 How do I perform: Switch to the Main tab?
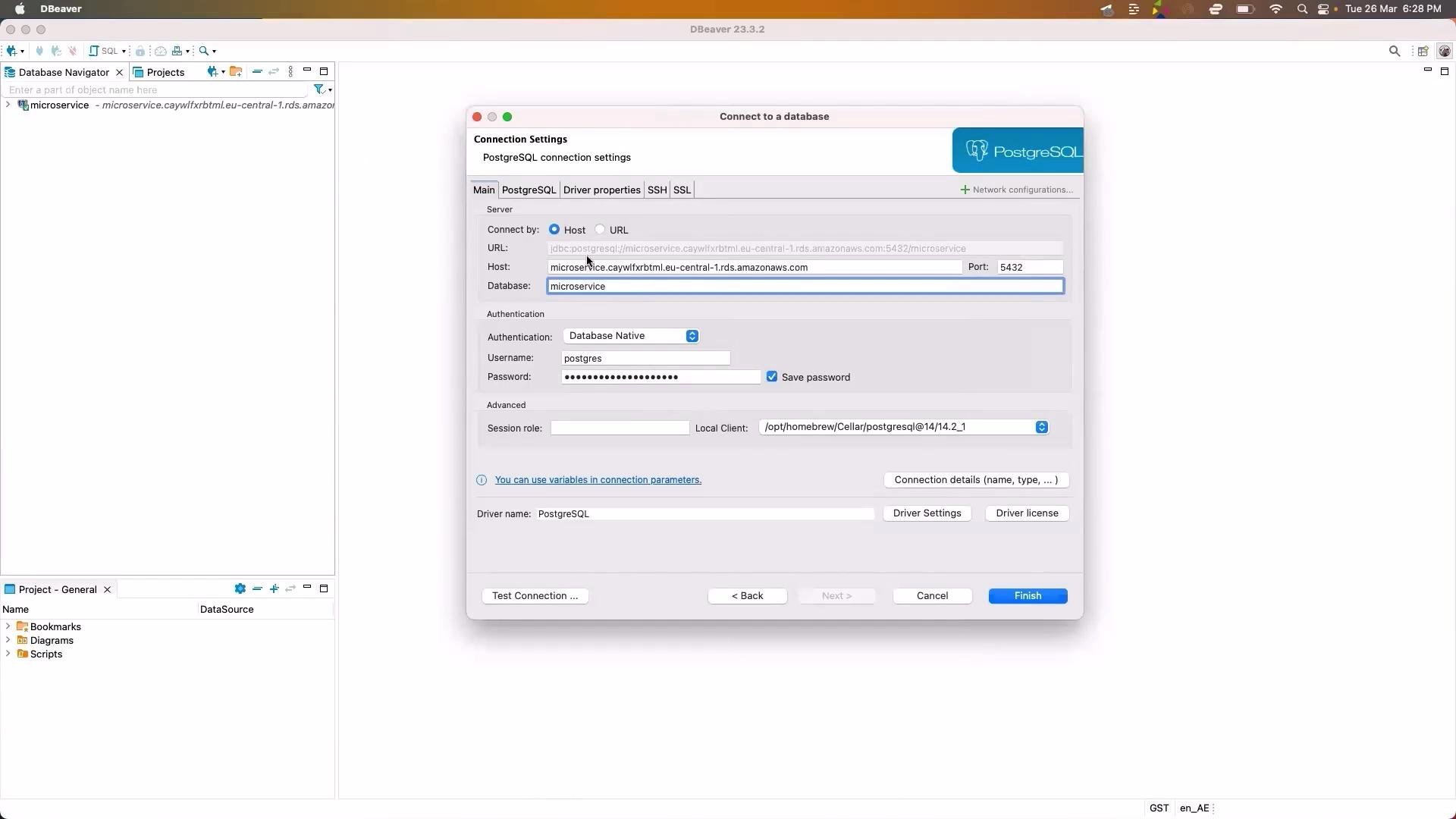pyautogui.click(x=484, y=190)
